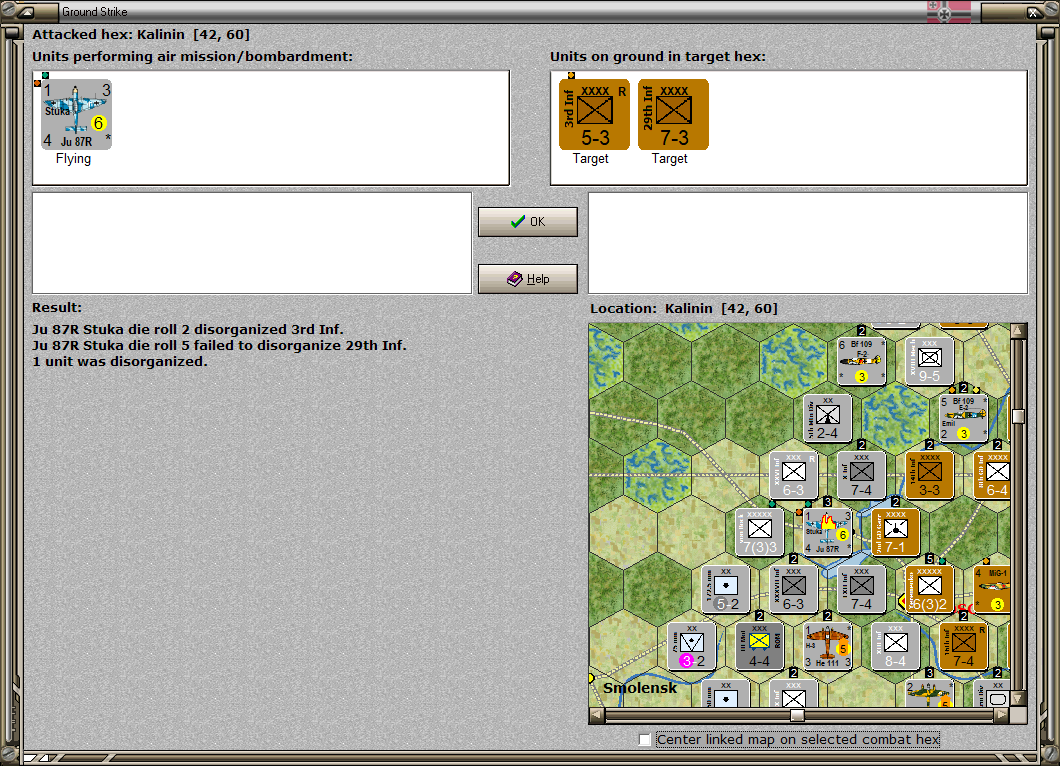
Task: Toggle Center linked map on selected combat hex
Action: pos(645,740)
